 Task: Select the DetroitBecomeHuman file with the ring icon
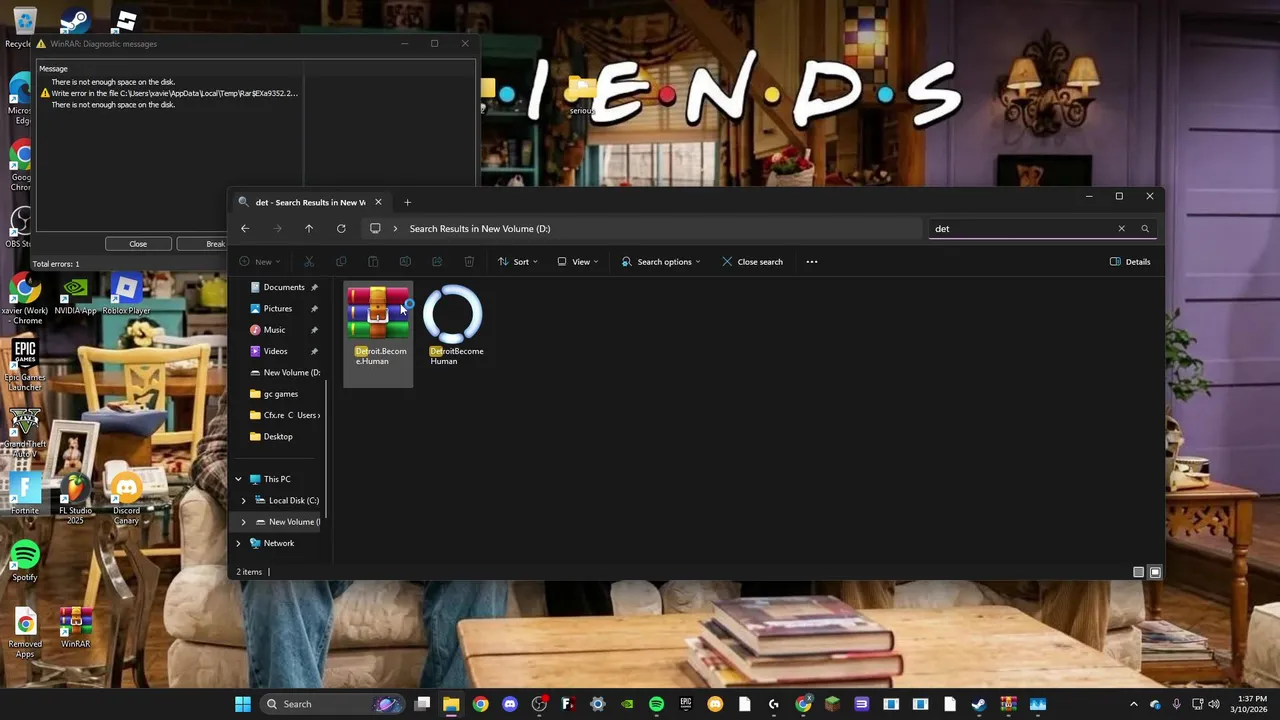tap(454, 326)
